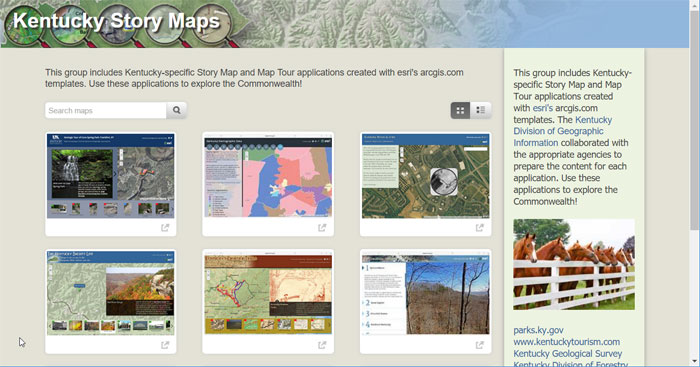The height and width of the screenshot is (367, 700).
Task: Open the www.kentuckytourism.com link
Action: coord(567,342)
